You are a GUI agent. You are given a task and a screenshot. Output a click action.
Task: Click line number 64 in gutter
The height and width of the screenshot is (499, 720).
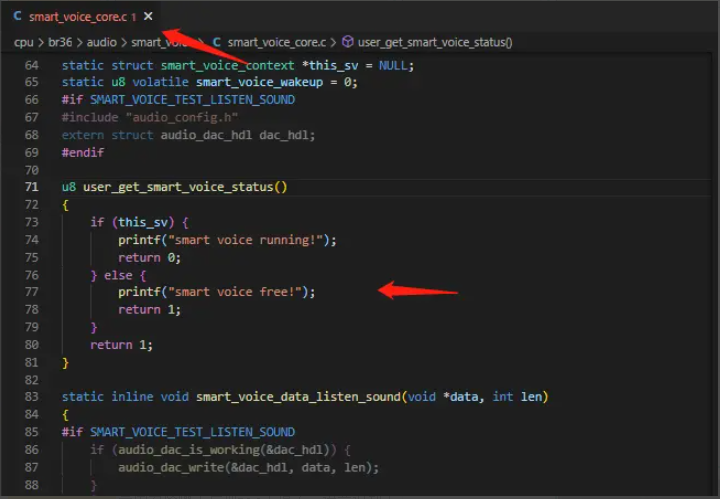(32, 65)
